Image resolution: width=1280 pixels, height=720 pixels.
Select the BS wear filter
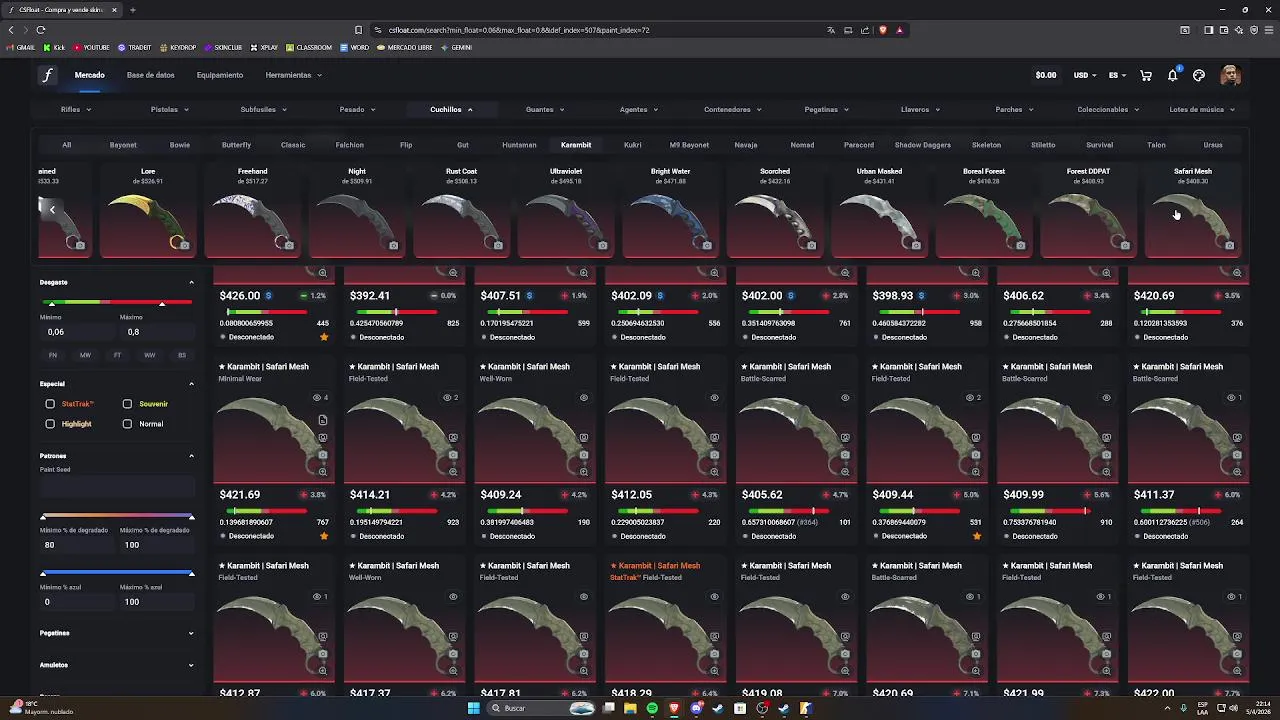tap(181, 355)
